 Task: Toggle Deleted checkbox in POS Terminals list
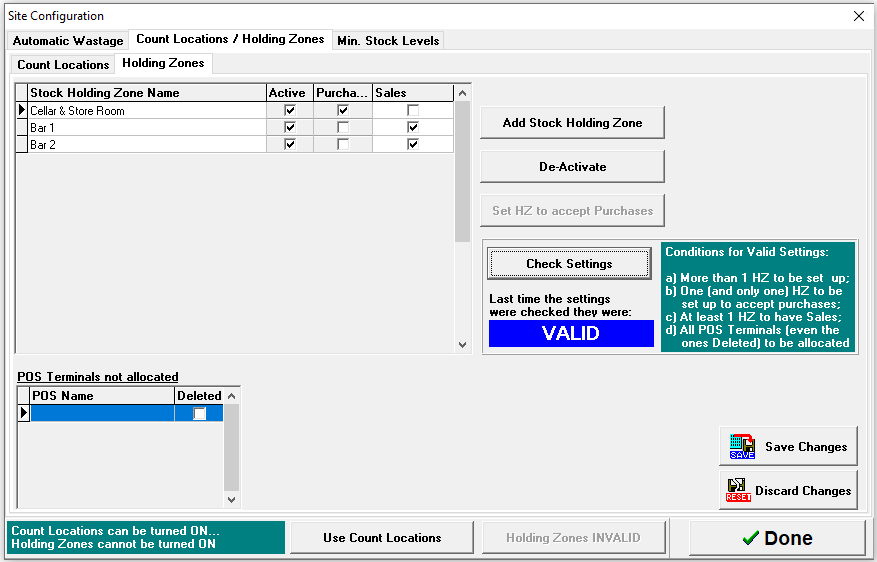click(x=200, y=413)
